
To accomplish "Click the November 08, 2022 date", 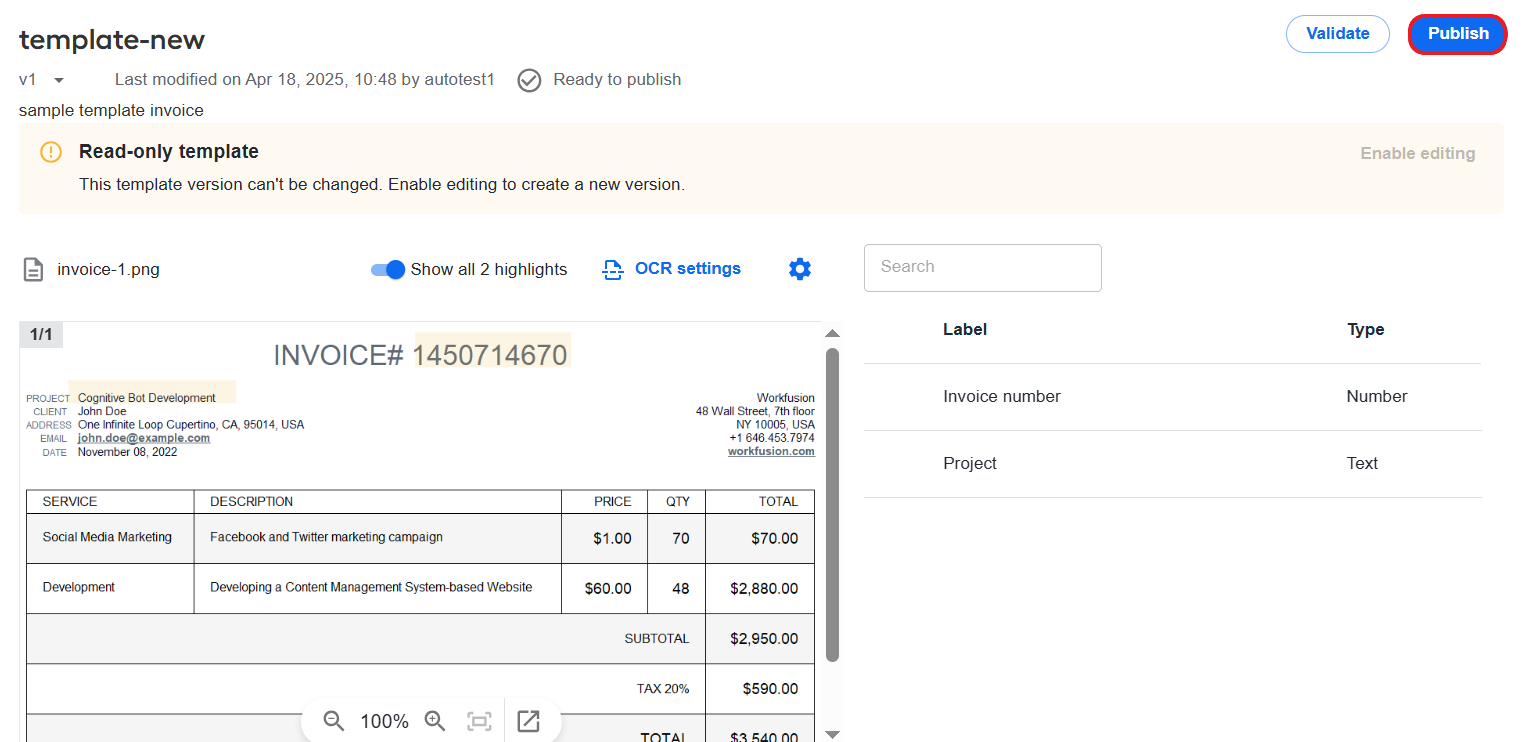I will [127, 452].
